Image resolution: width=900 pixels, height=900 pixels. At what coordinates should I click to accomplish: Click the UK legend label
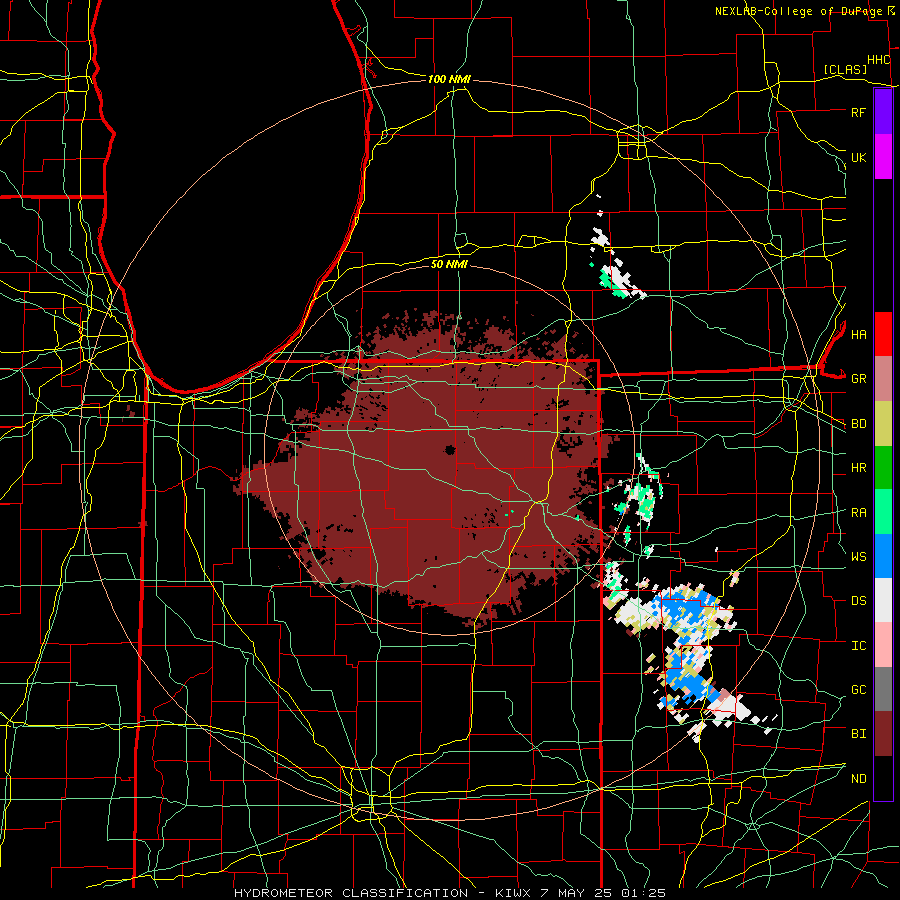point(858,157)
